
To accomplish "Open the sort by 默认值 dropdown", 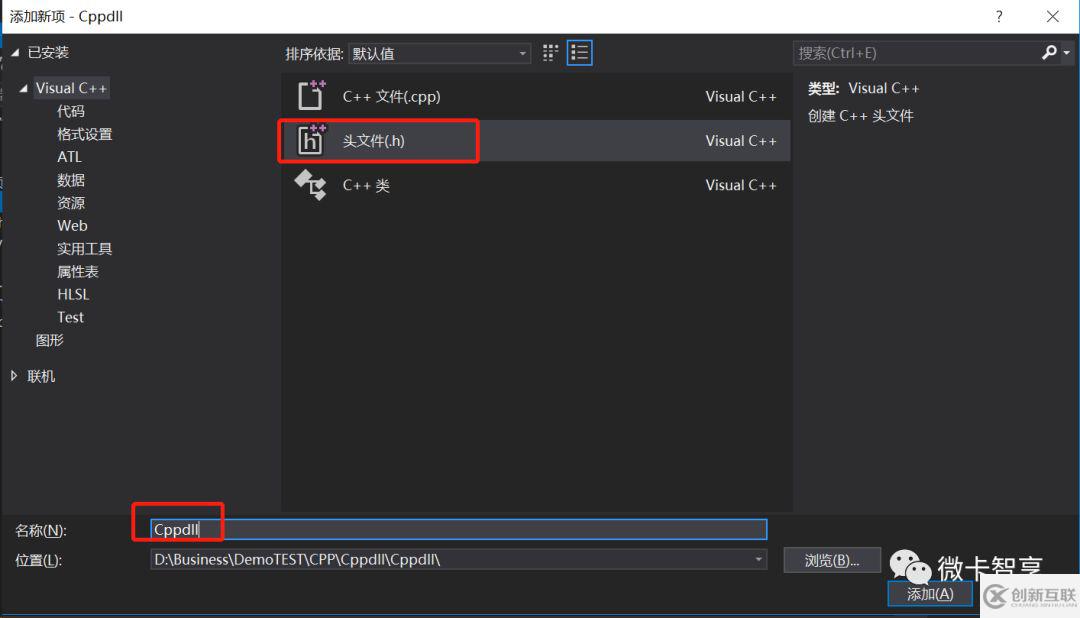I will coord(439,53).
